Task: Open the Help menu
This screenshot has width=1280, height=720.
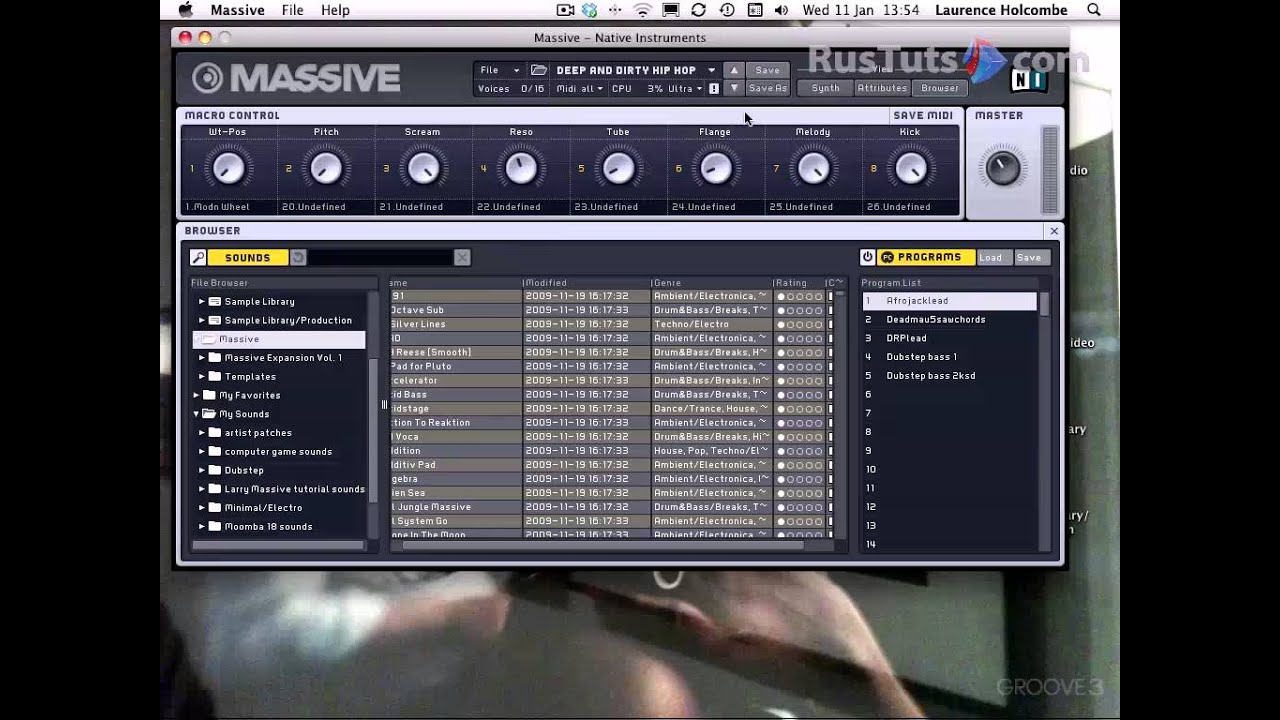Action: [x=335, y=10]
